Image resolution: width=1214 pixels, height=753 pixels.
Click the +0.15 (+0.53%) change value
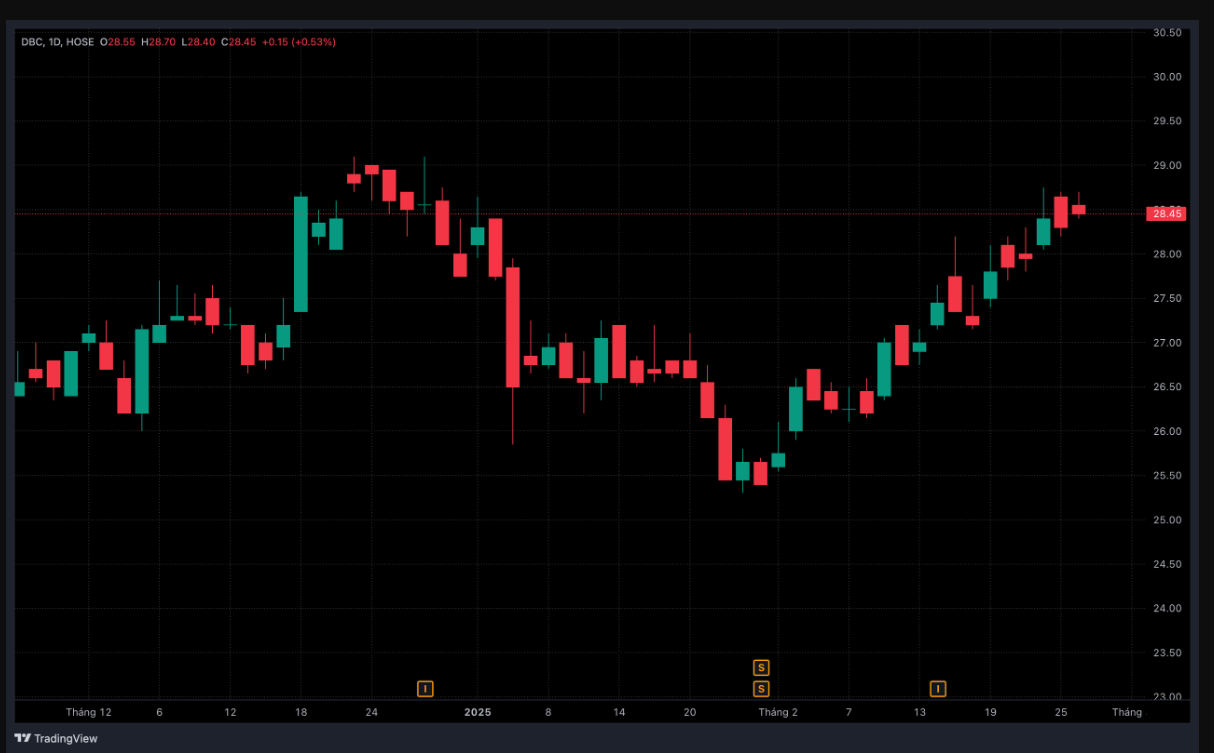tap(299, 42)
